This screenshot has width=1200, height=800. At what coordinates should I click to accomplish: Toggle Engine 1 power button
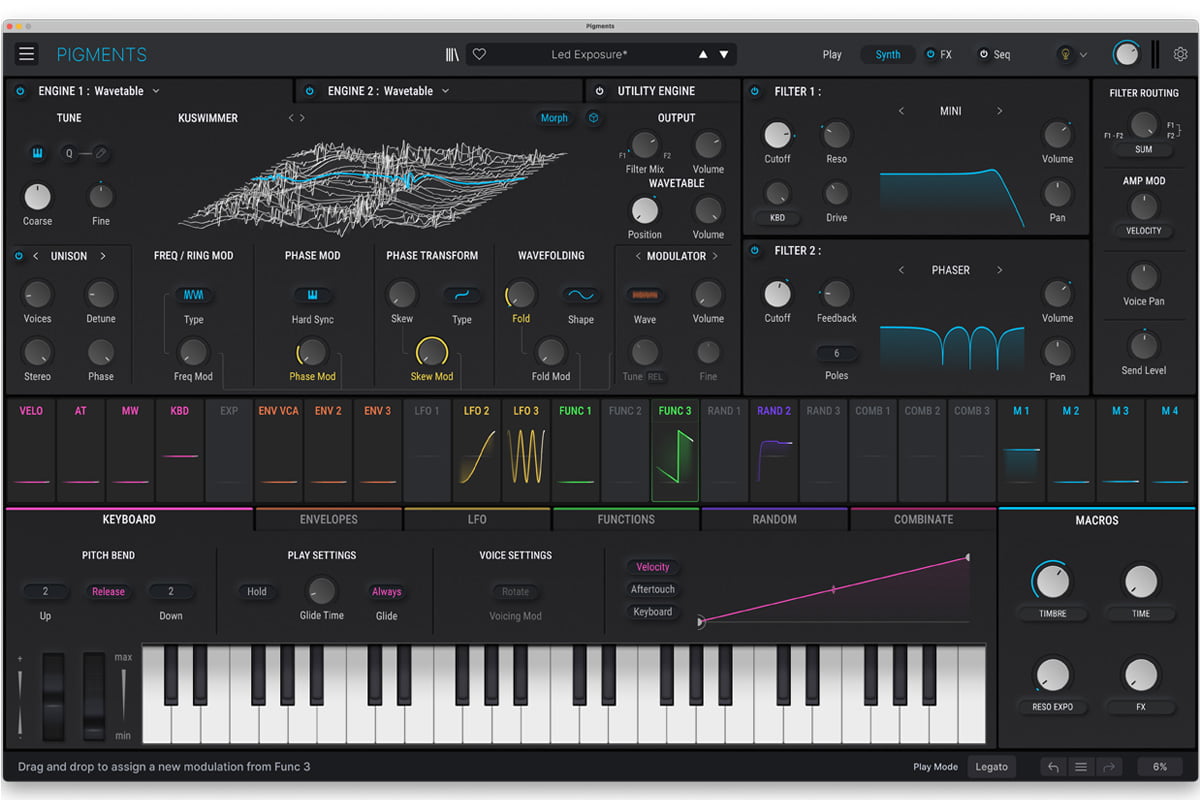pyautogui.click(x=21, y=91)
